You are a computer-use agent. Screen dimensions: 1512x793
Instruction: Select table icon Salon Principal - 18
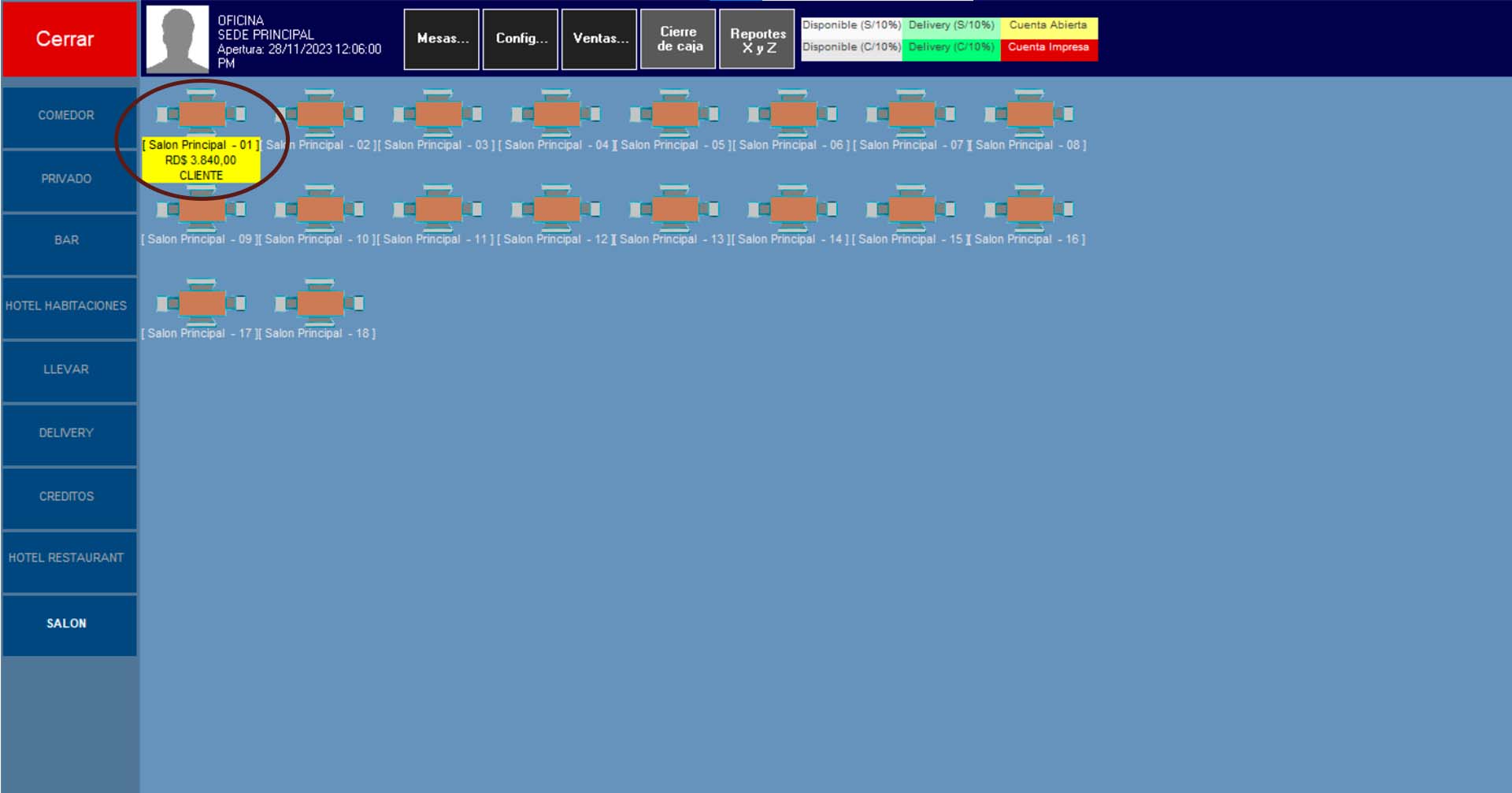pyautogui.click(x=320, y=303)
